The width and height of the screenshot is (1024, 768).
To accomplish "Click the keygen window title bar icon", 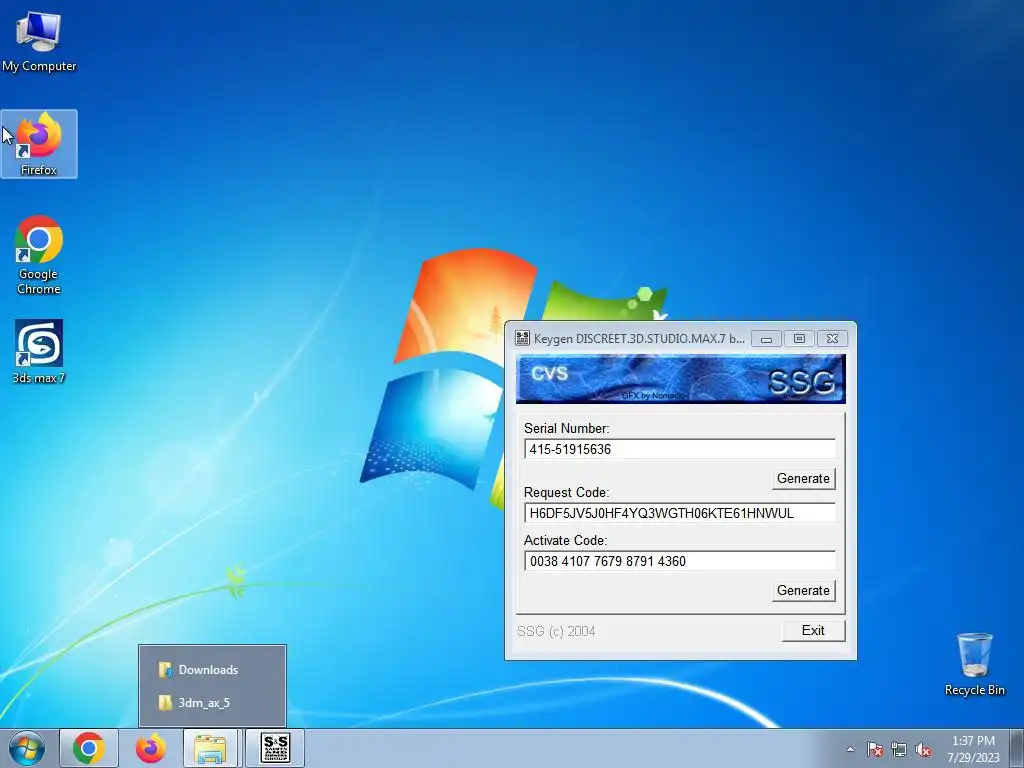I will (522, 338).
